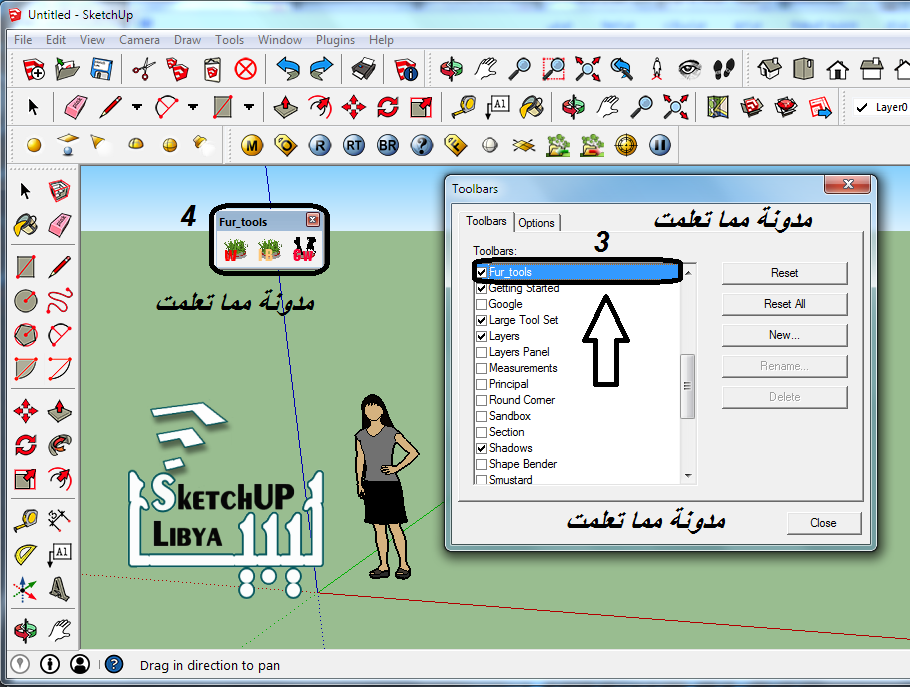910x687 pixels.
Task: Enable the Round Corner toolbar checkbox
Action: (482, 399)
